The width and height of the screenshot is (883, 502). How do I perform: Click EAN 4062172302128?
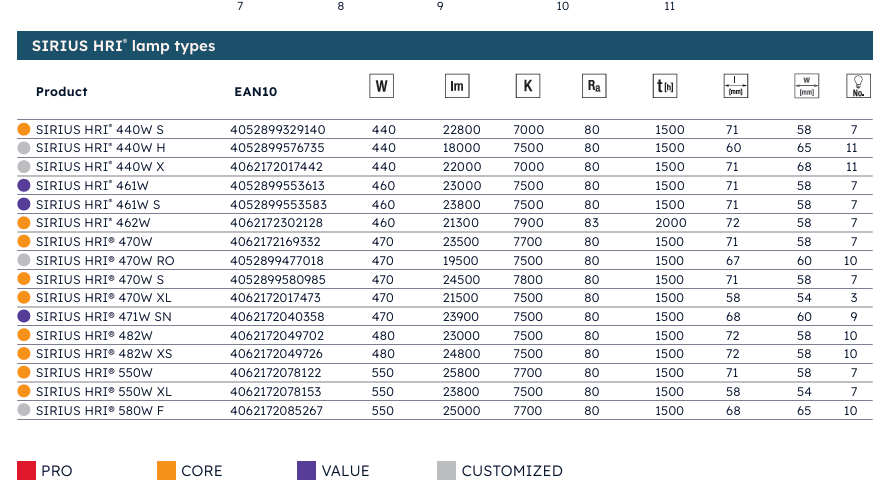[277, 223]
